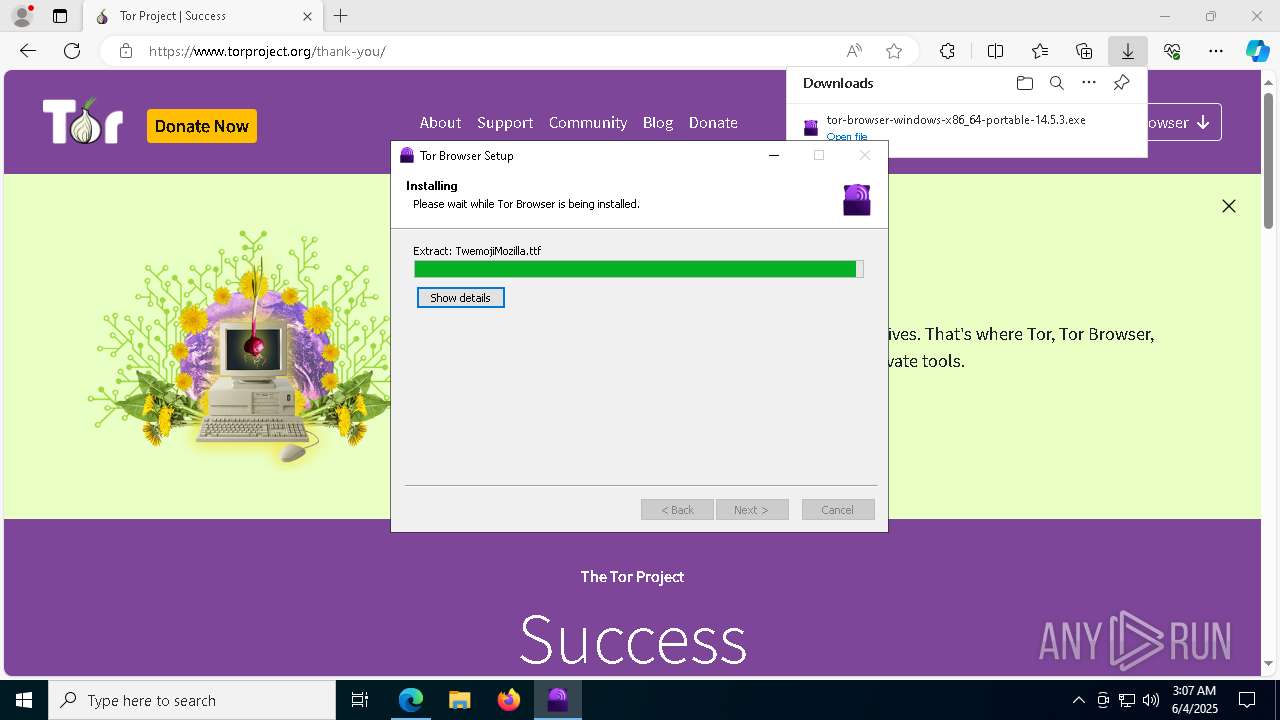Dismiss the banner with X icon

[x=1229, y=206]
